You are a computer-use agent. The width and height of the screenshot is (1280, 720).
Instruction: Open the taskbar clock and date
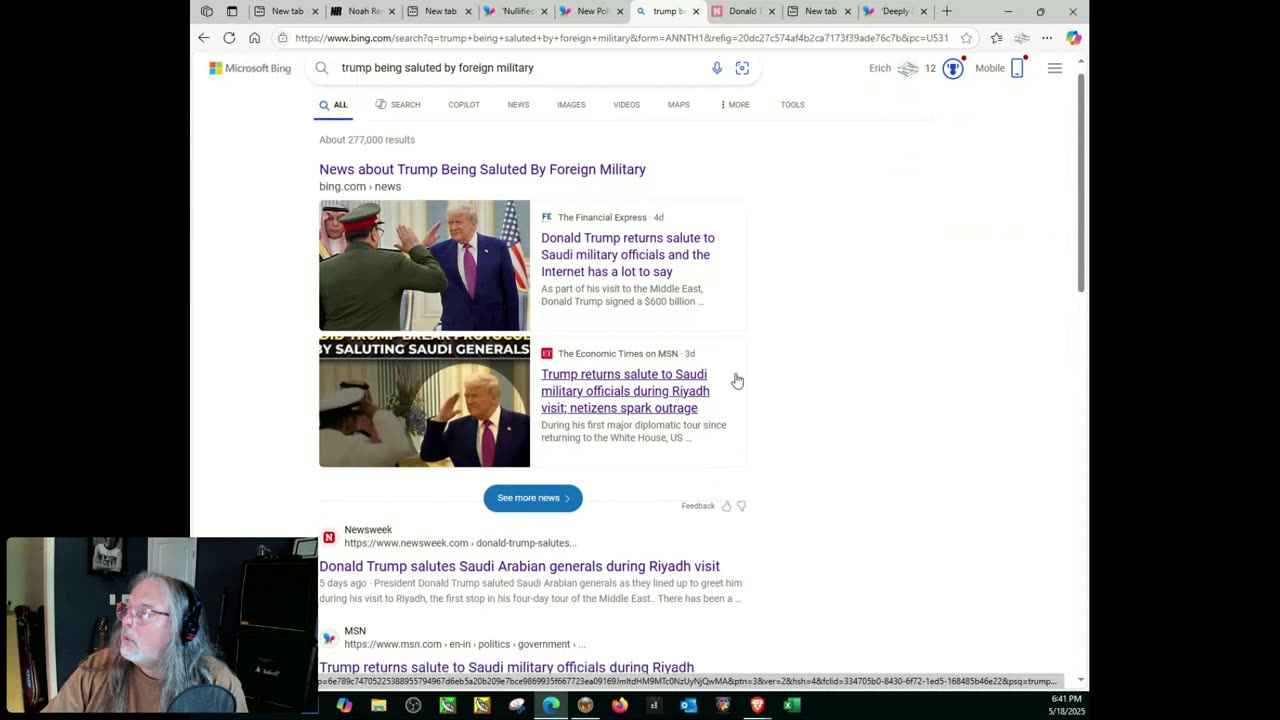click(1066, 705)
